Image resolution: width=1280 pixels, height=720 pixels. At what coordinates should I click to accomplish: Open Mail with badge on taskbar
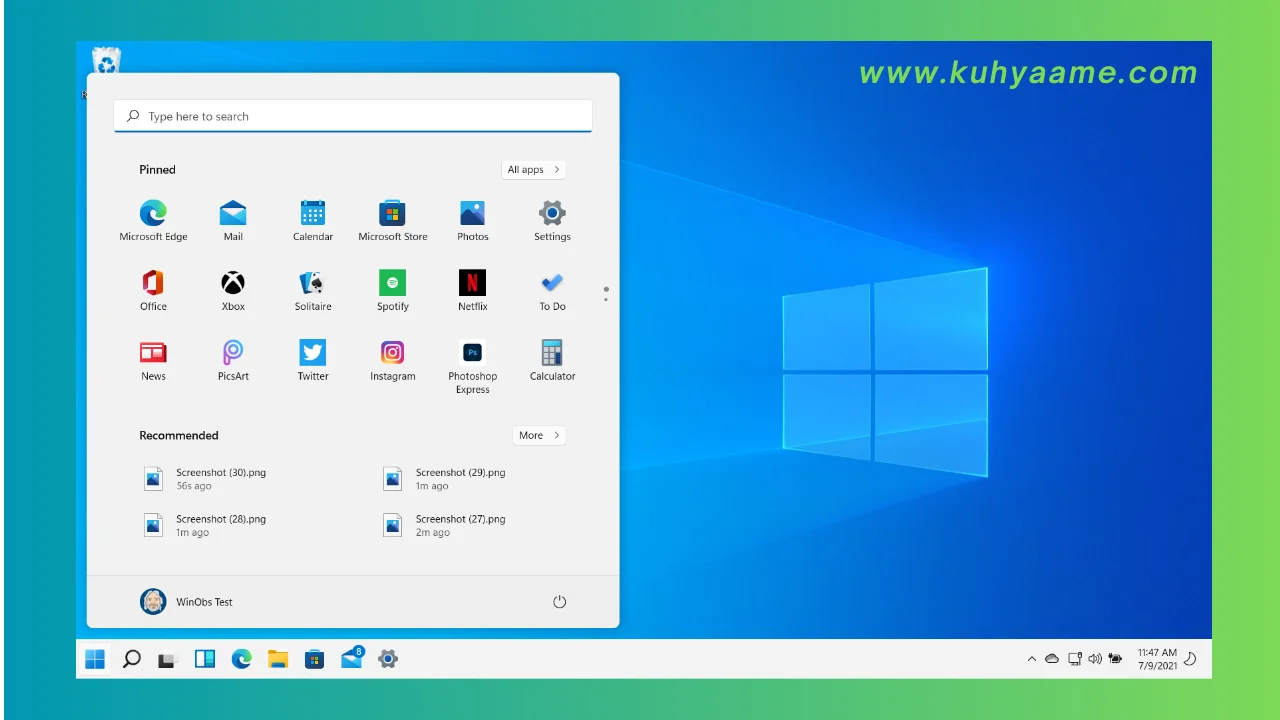[352, 658]
